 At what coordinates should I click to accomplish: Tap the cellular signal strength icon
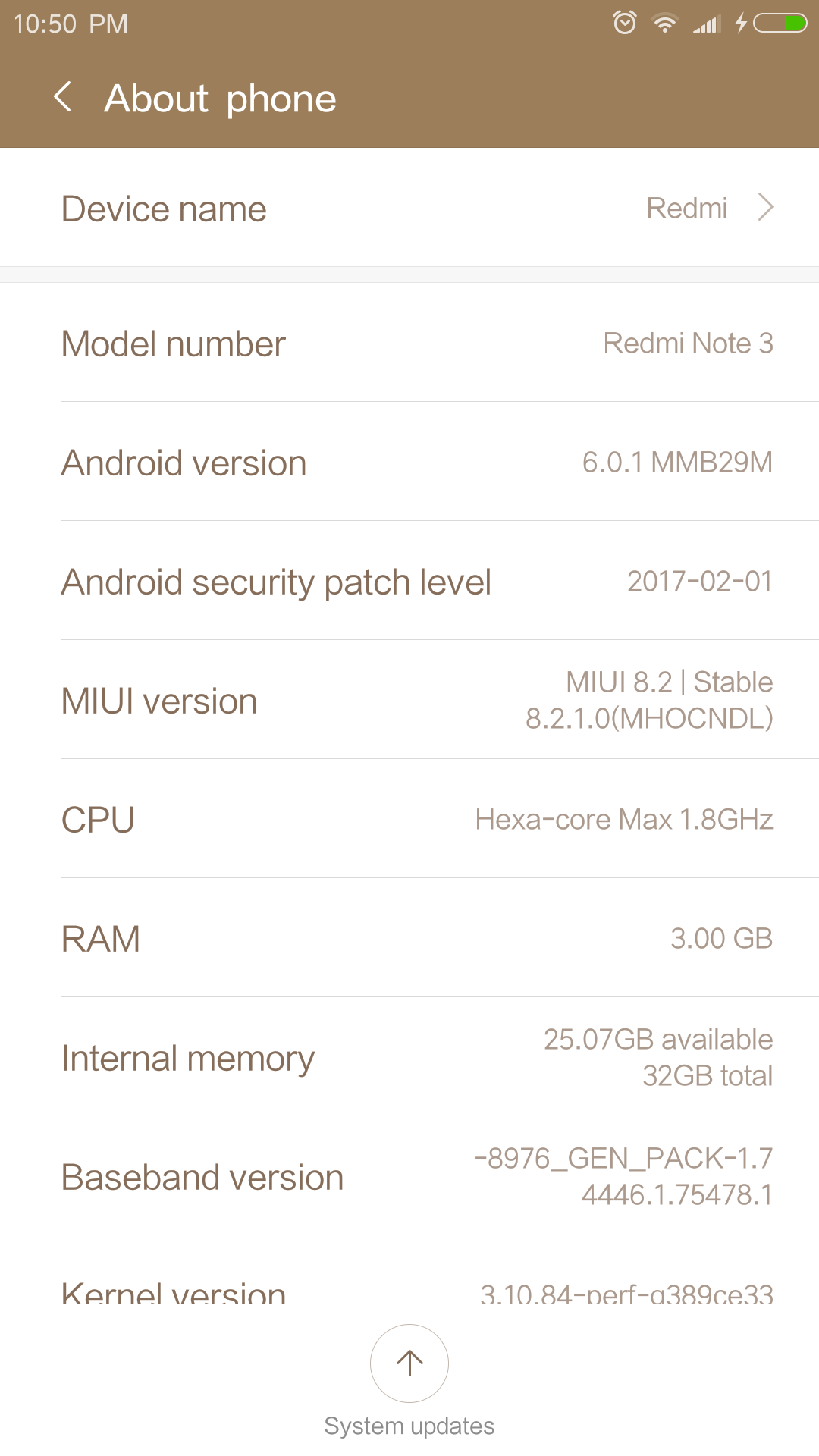[706, 24]
